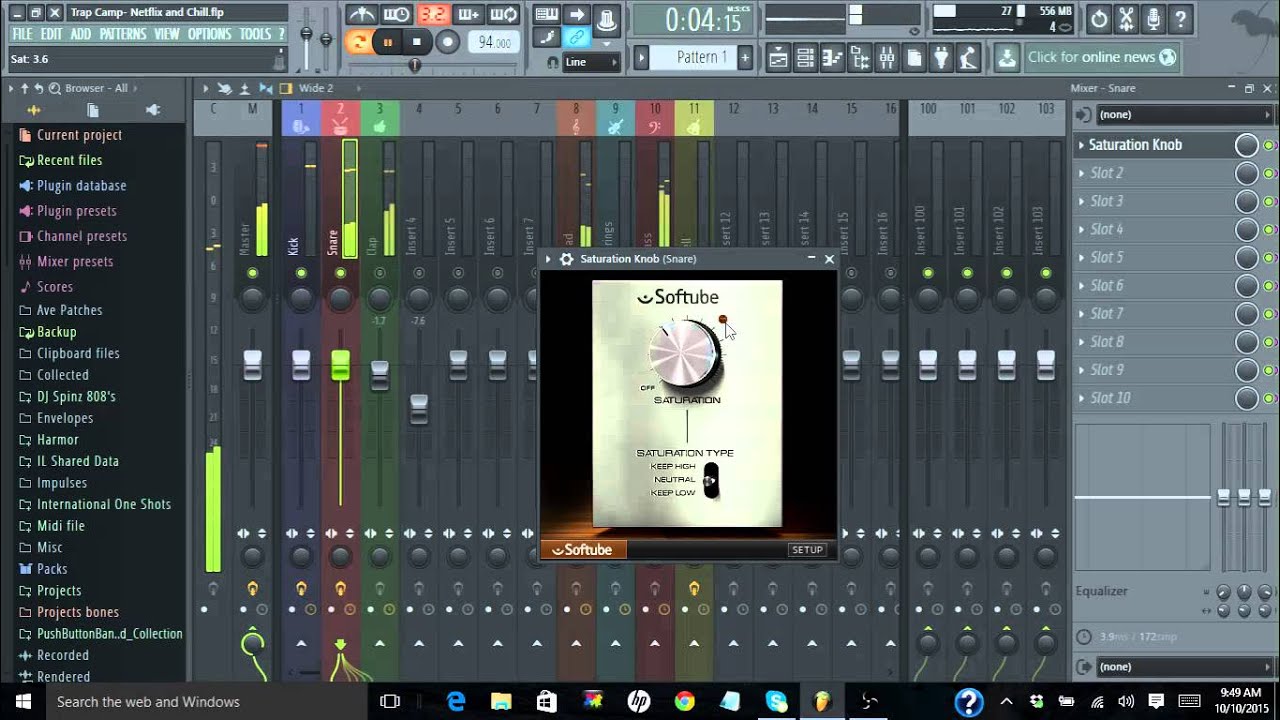Click the download content library icon

coord(1007,58)
